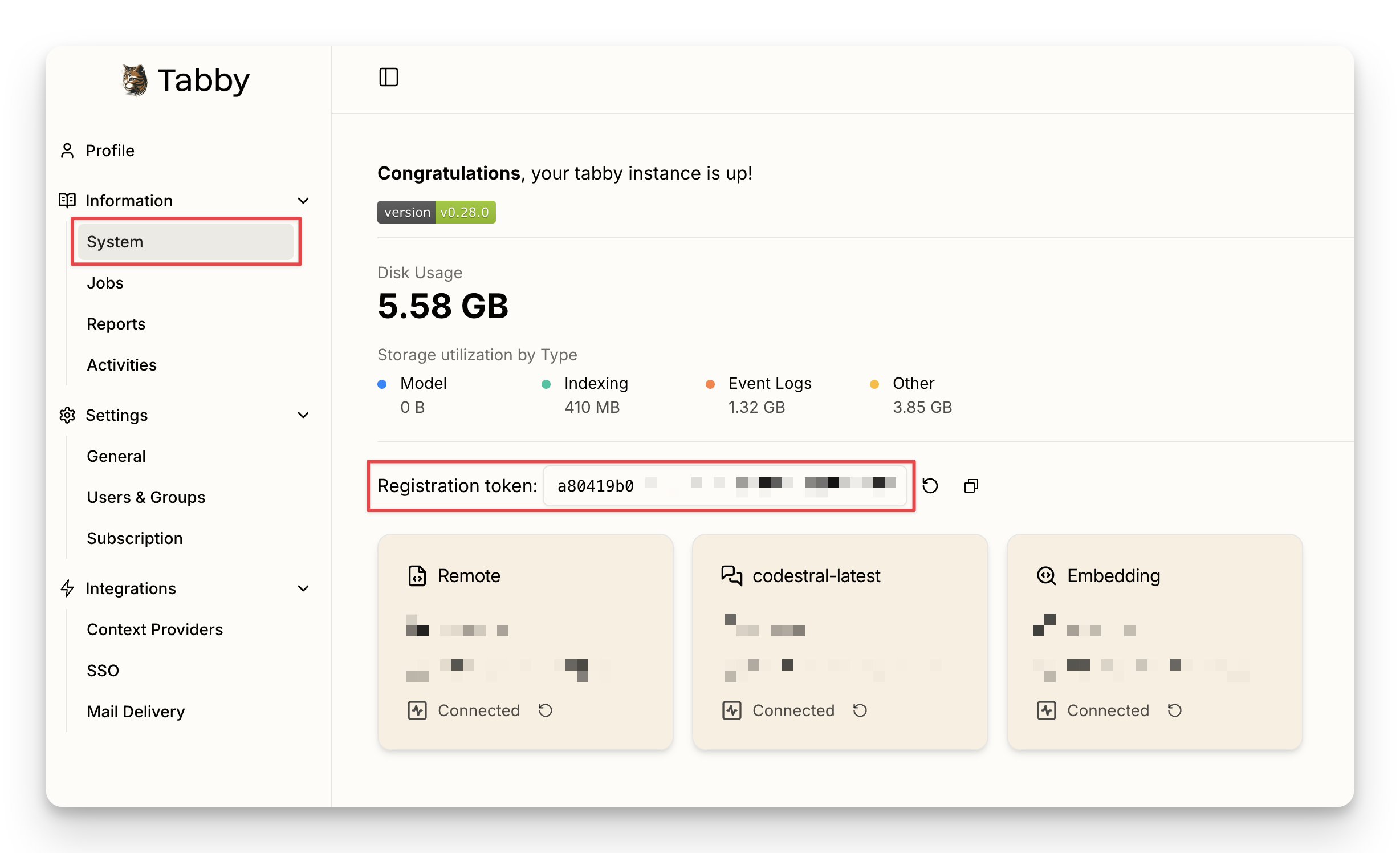The image size is (1400, 853).
Task: Click the codestral-latest chat icon
Action: point(732,576)
